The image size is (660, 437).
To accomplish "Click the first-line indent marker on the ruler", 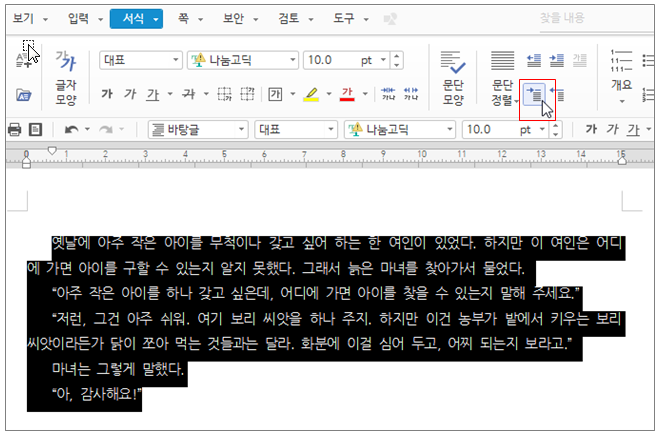I will [52, 150].
